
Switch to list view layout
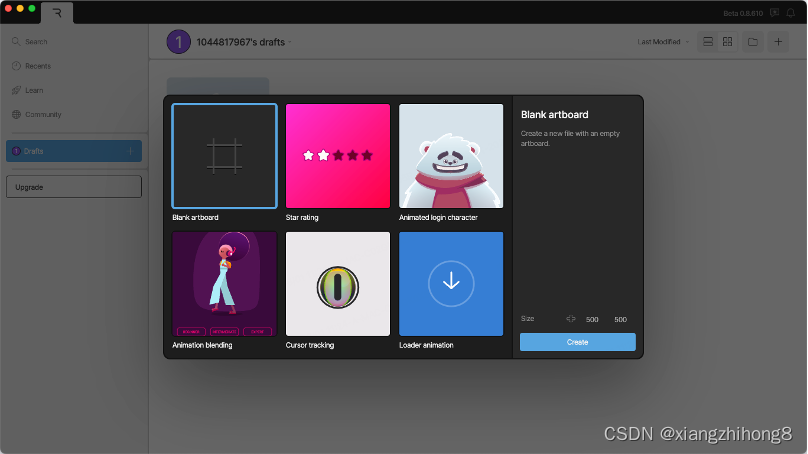pyautogui.click(x=708, y=42)
